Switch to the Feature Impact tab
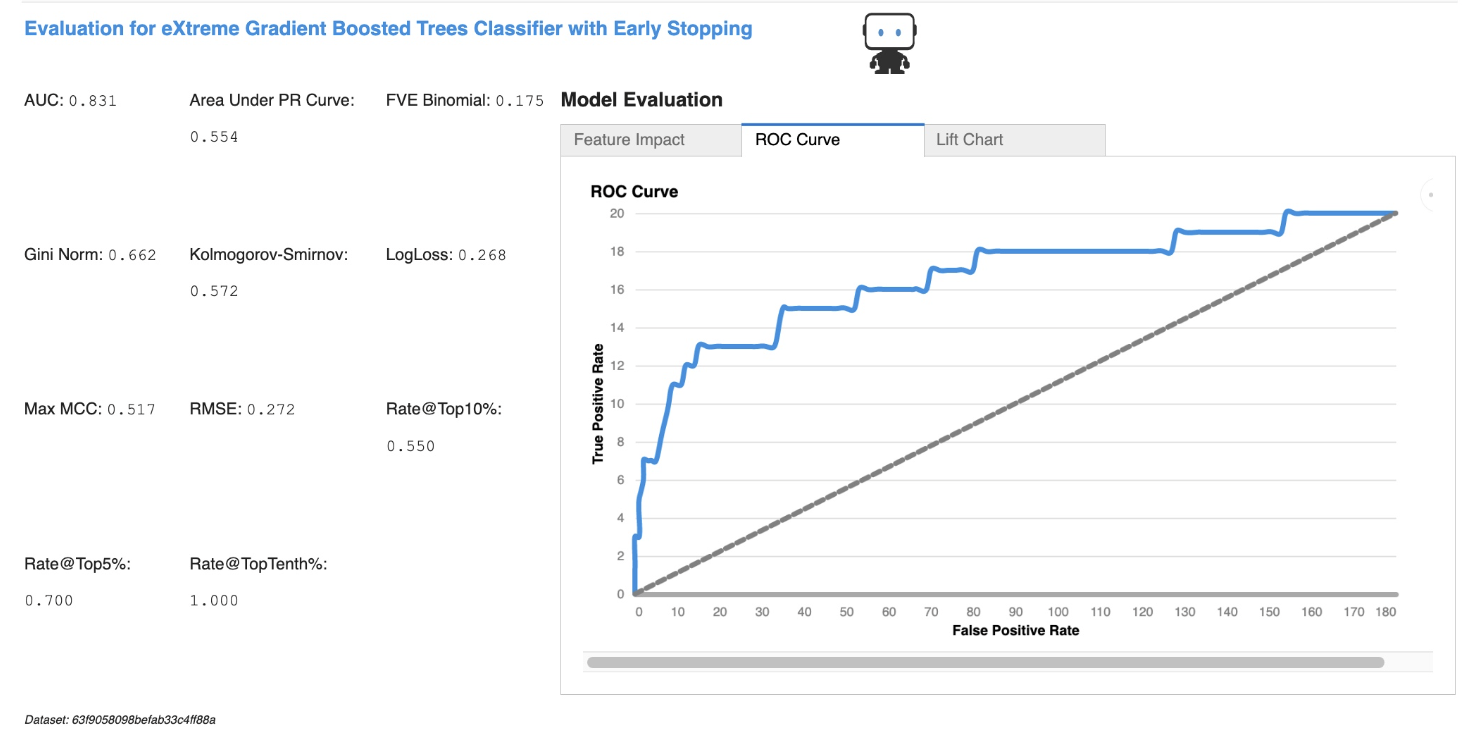1474x748 pixels. point(629,140)
